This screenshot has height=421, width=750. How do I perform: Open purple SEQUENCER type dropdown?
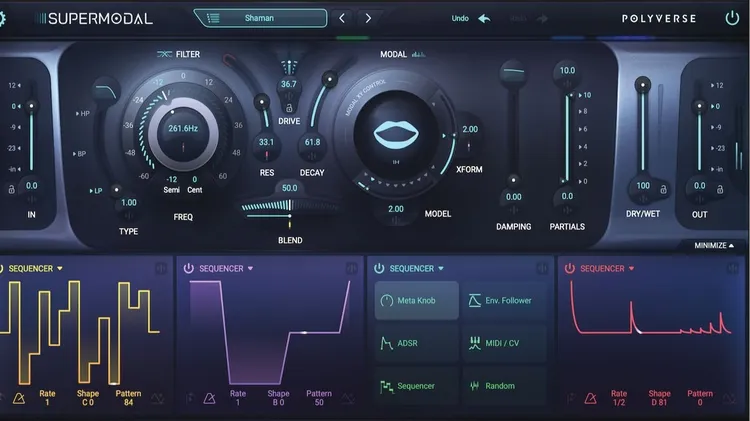pos(250,268)
